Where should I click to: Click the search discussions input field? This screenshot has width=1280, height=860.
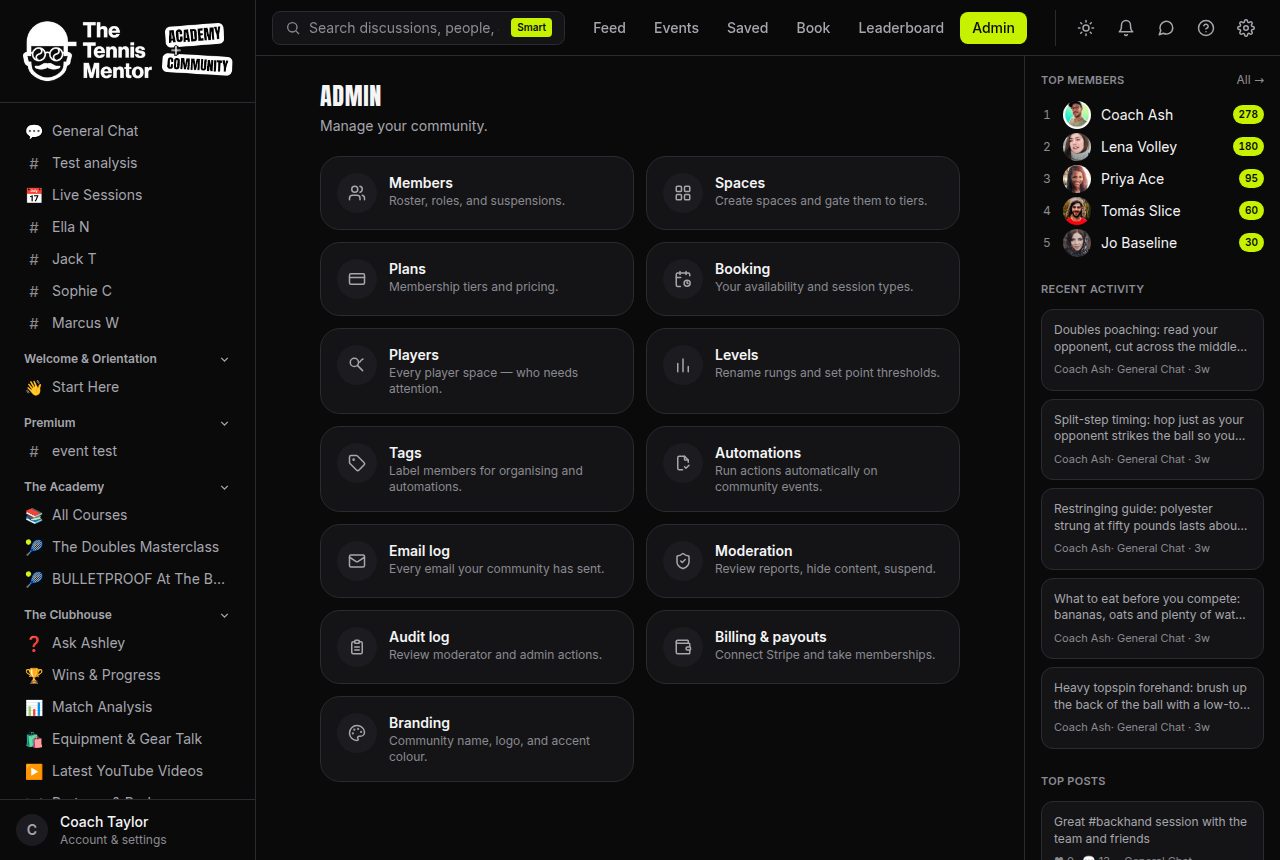pyautogui.click(x=418, y=28)
